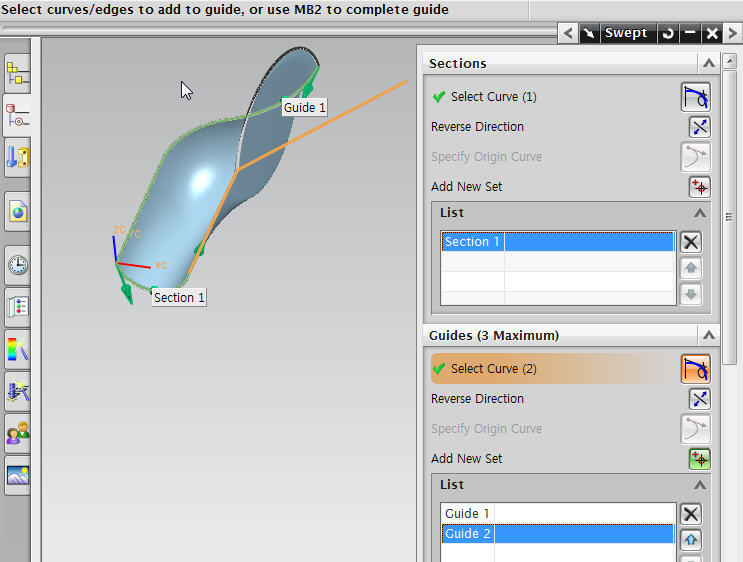Open the Assembly Navigator sidebar tab
This screenshot has height=562, width=743.
tap(18, 73)
